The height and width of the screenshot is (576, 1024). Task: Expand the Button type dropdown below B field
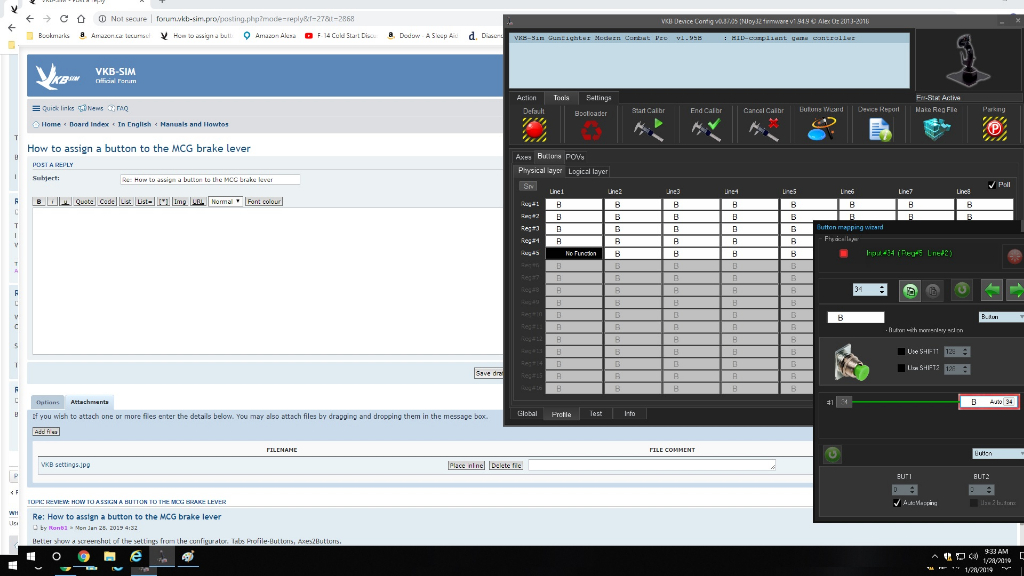pyautogui.click(x=1000, y=317)
